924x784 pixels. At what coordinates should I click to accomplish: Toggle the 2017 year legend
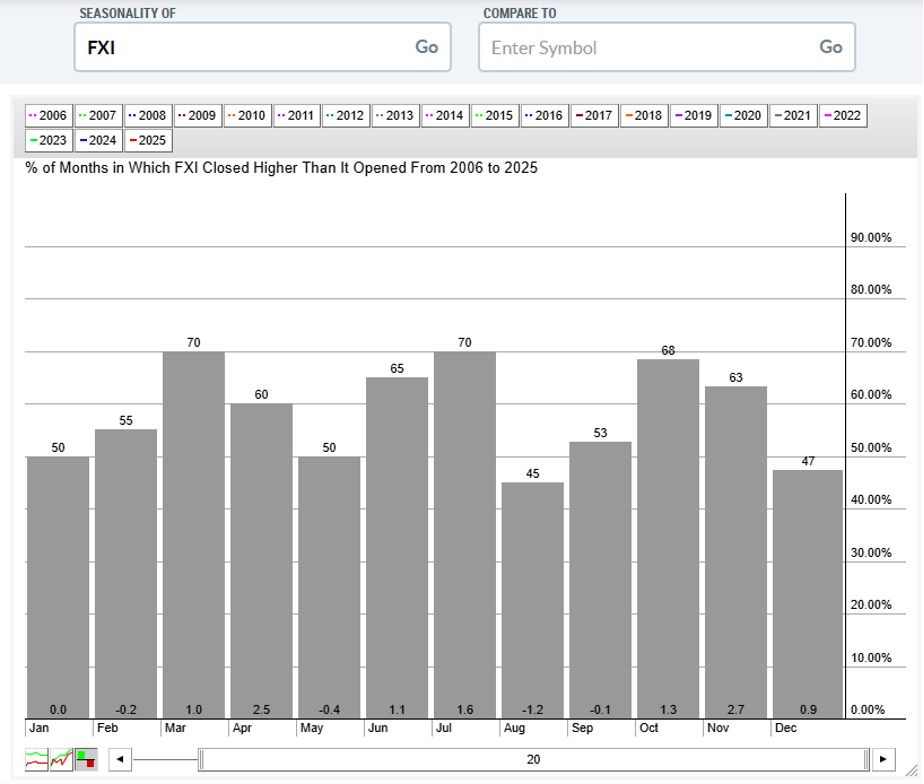tap(594, 115)
